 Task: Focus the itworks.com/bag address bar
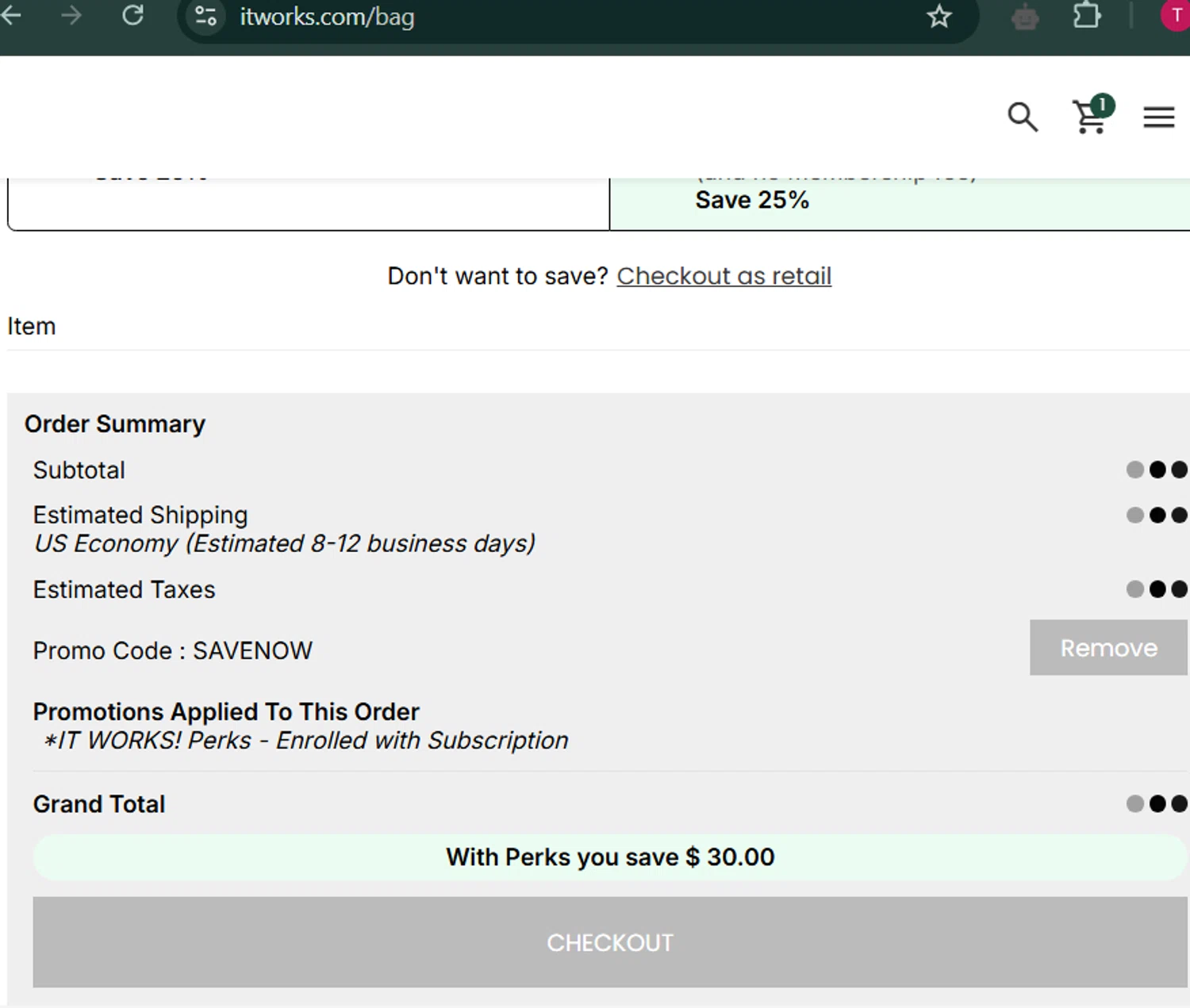point(555,17)
